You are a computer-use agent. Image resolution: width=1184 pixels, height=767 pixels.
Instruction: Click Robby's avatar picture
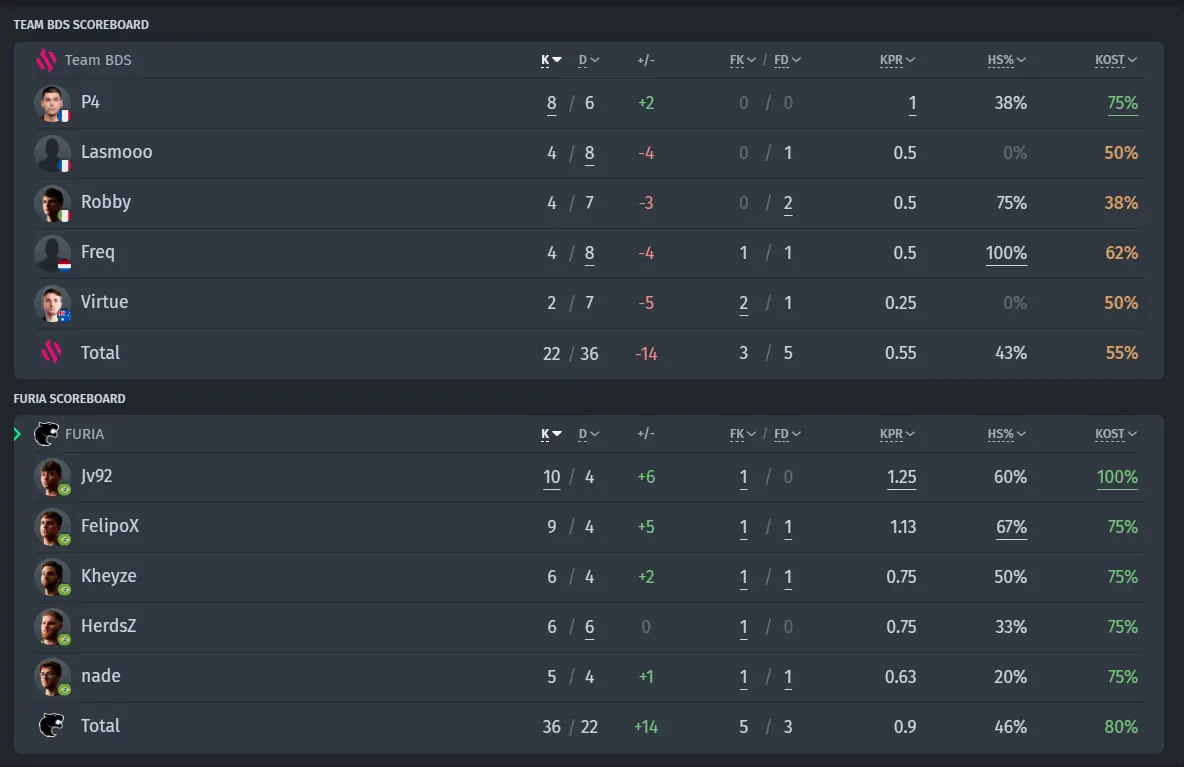(x=52, y=203)
